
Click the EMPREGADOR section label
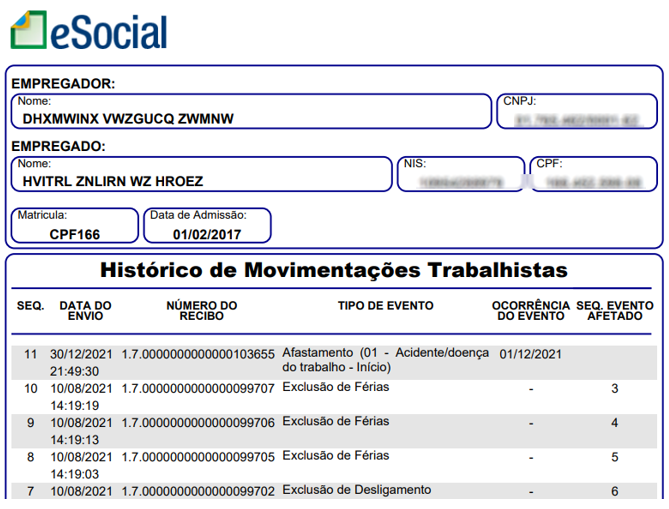(x=63, y=83)
